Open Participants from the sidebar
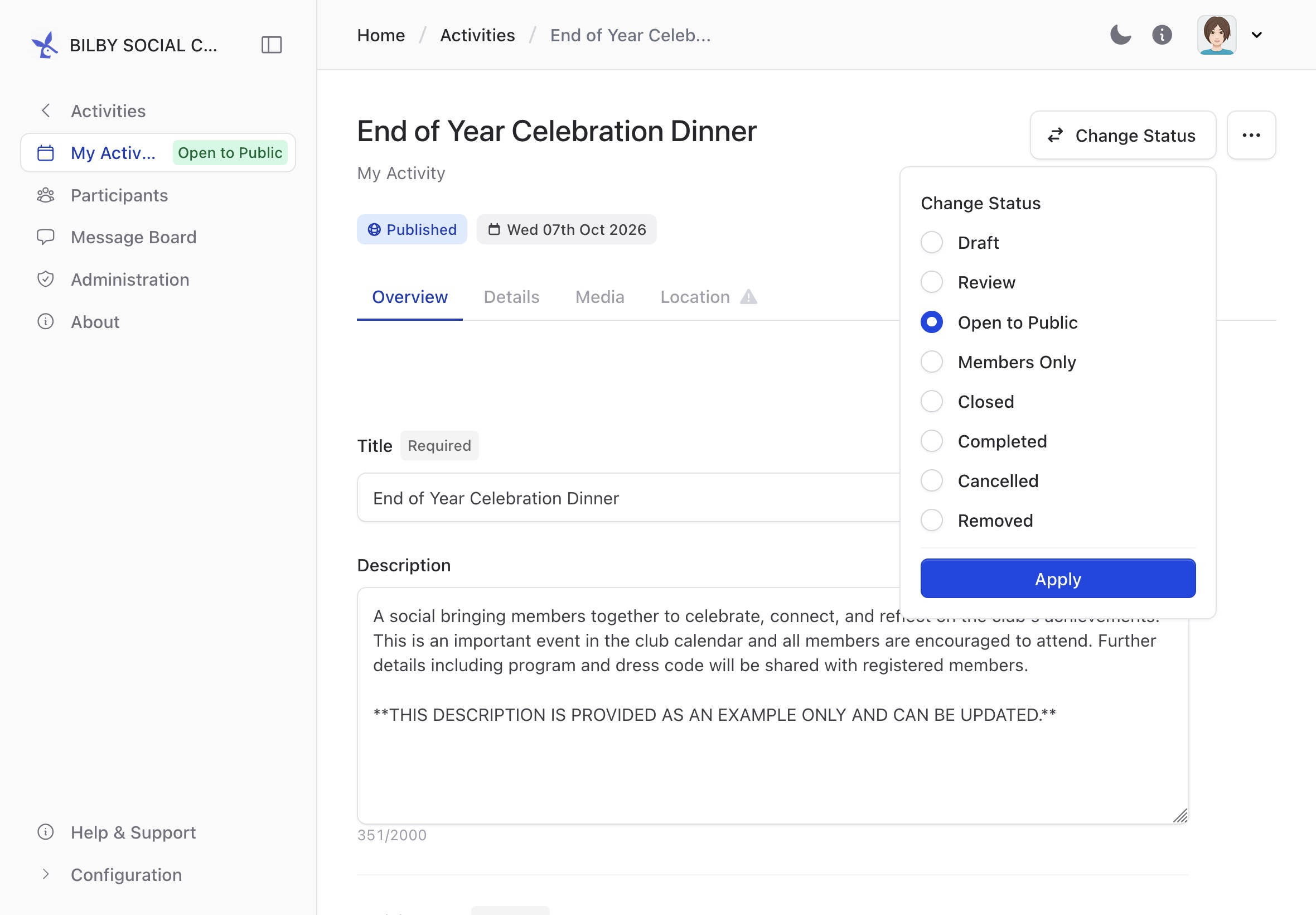The height and width of the screenshot is (915, 1316). tap(119, 195)
